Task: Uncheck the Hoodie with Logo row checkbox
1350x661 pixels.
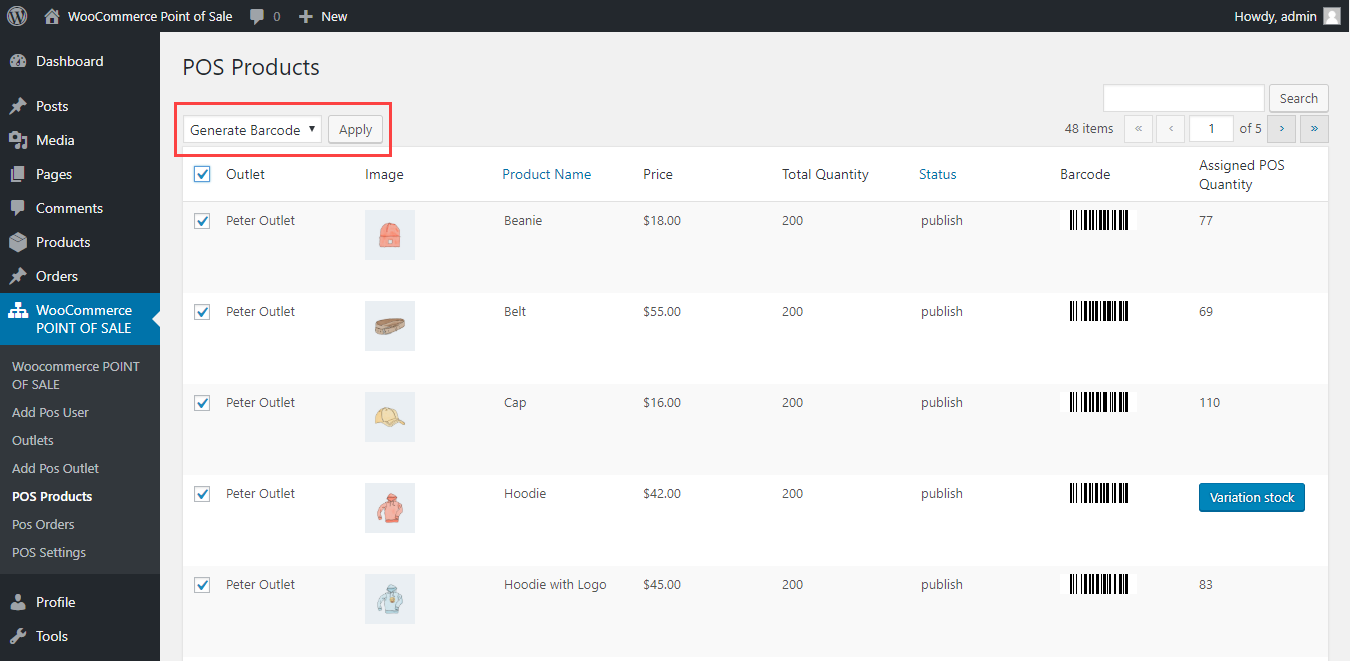Action: point(202,585)
